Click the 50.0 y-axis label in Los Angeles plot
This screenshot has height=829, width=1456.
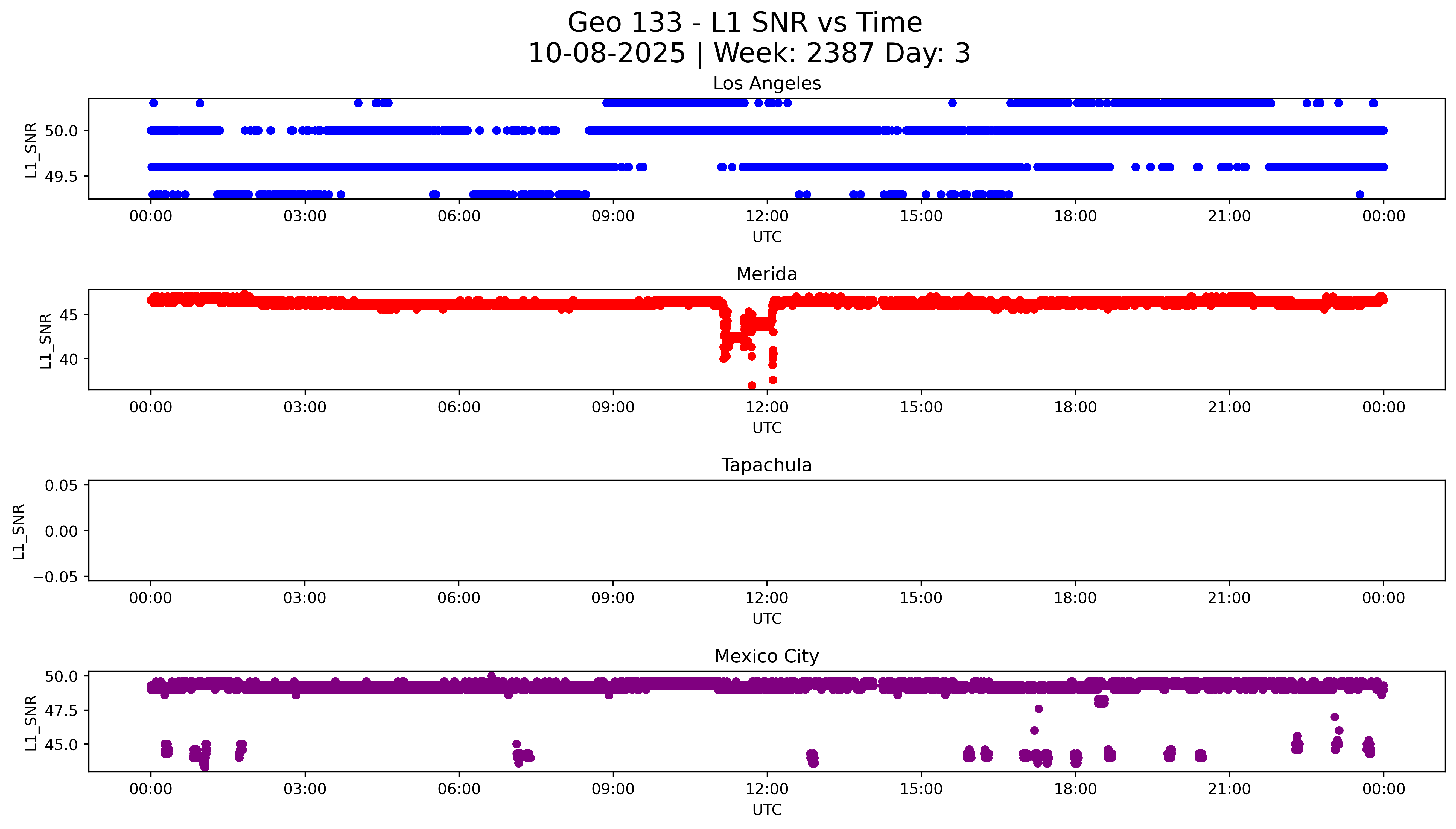point(61,131)
